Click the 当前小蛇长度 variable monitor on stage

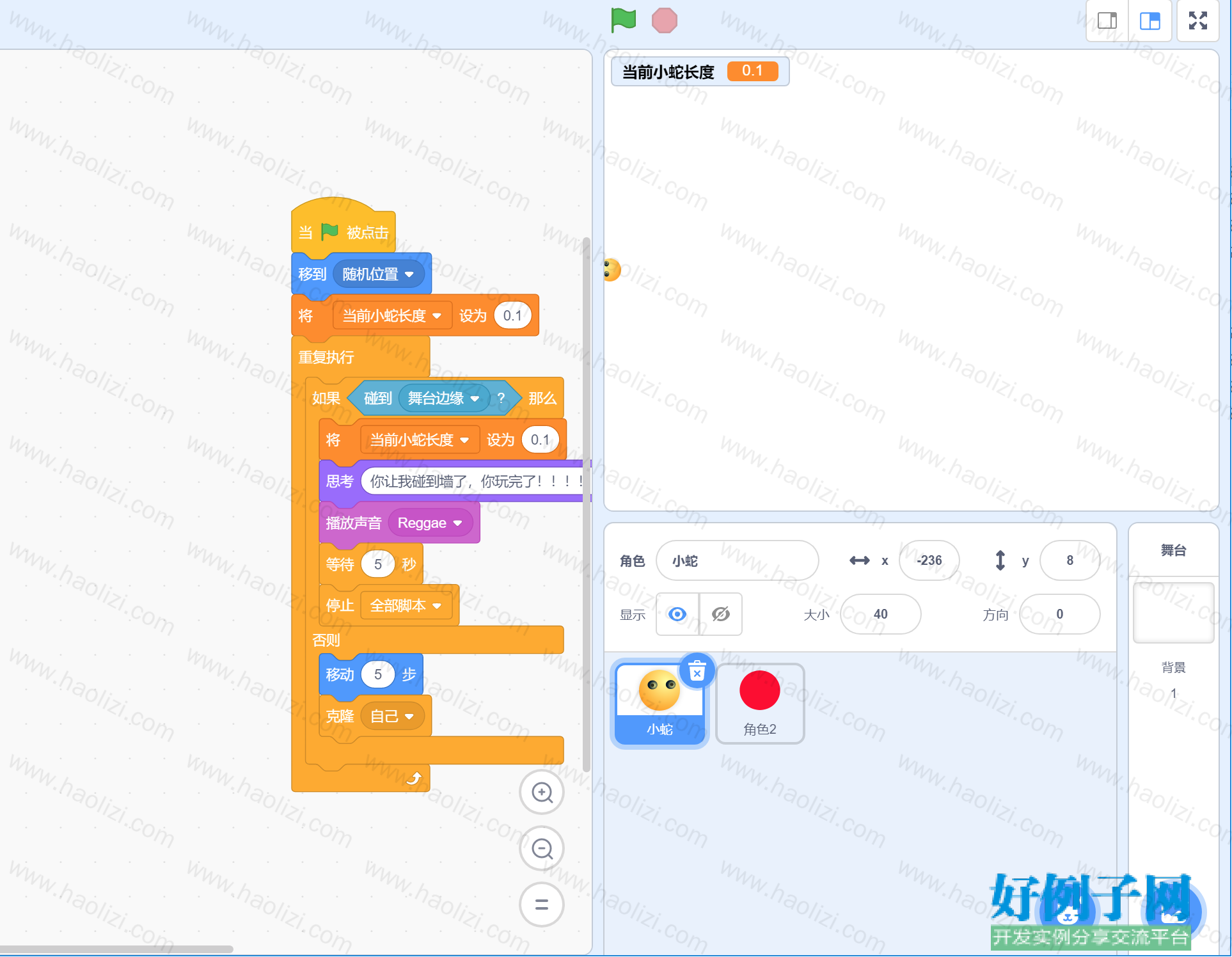point(700,71)
